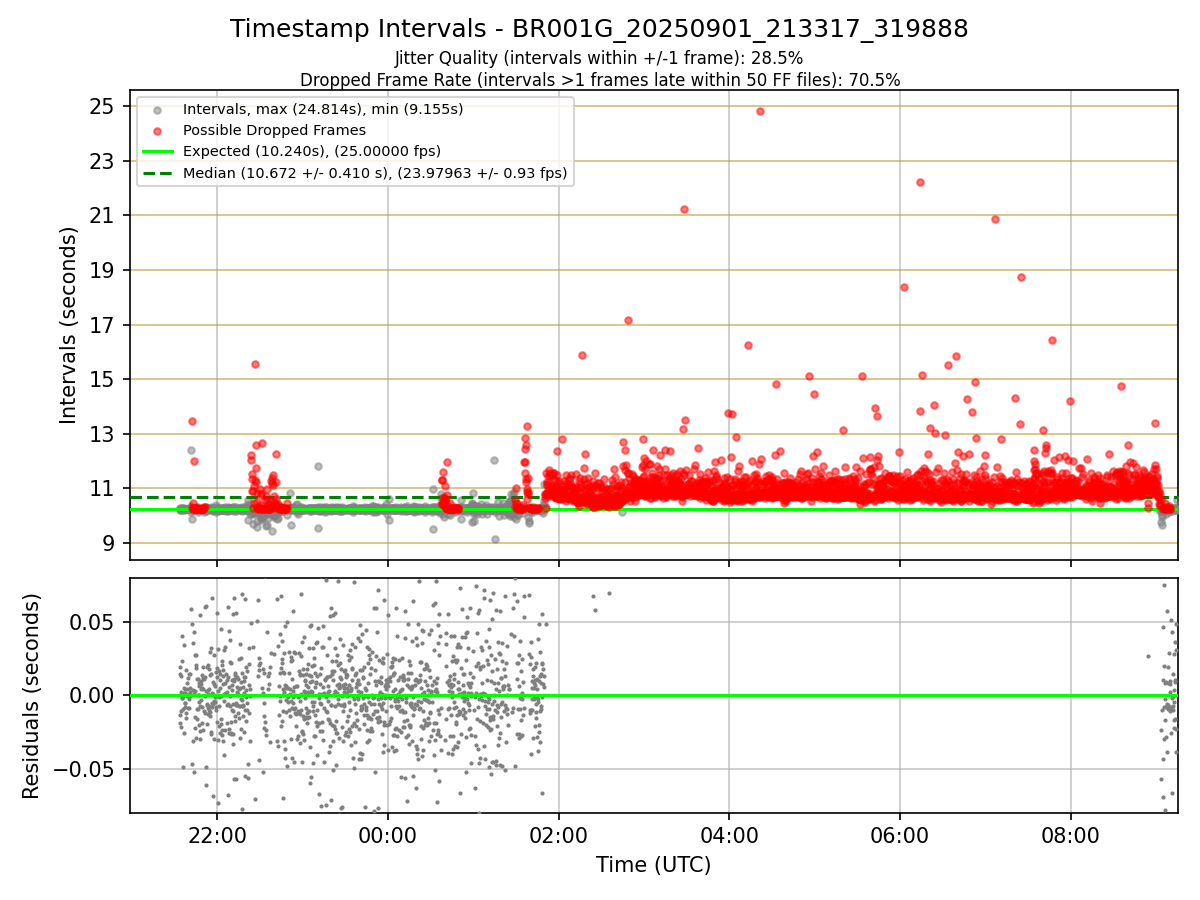This screenshot has width=1200, height=900.
Task: Click the solid green line sample in legend
Action: point(156,152)
